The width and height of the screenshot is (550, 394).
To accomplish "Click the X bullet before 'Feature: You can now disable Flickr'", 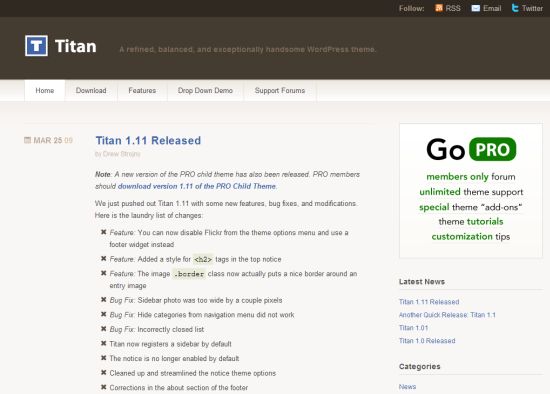I will coord(103,232).
